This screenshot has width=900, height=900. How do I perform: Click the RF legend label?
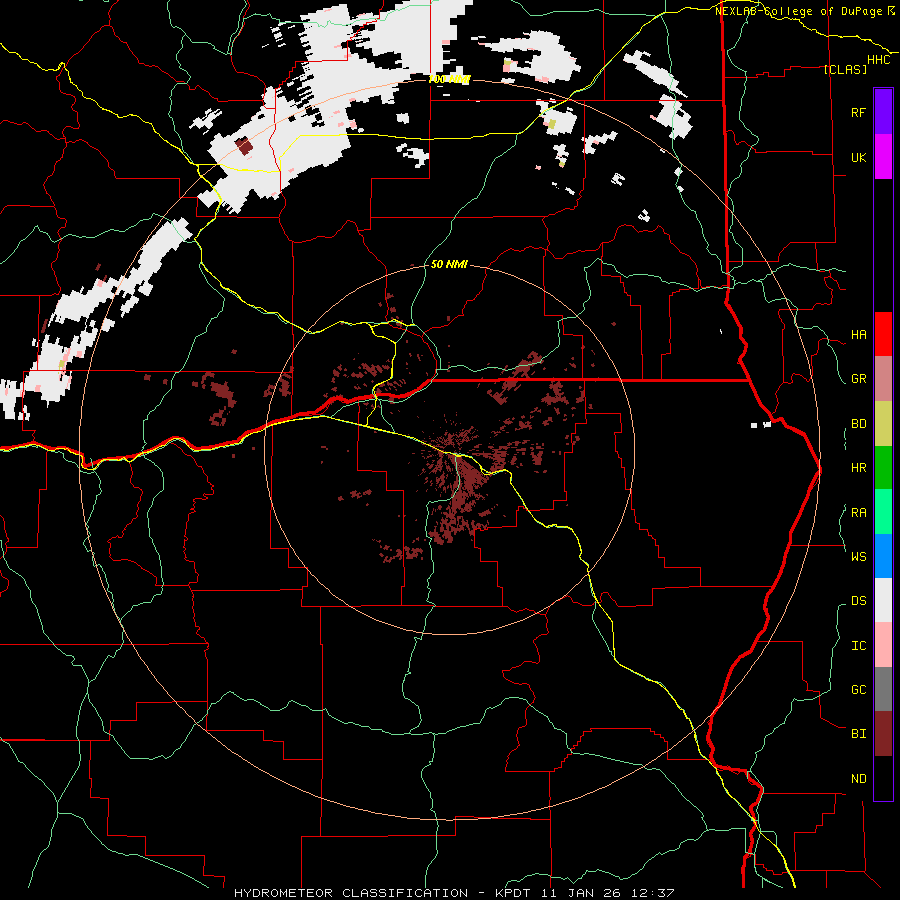pos(858,112)
